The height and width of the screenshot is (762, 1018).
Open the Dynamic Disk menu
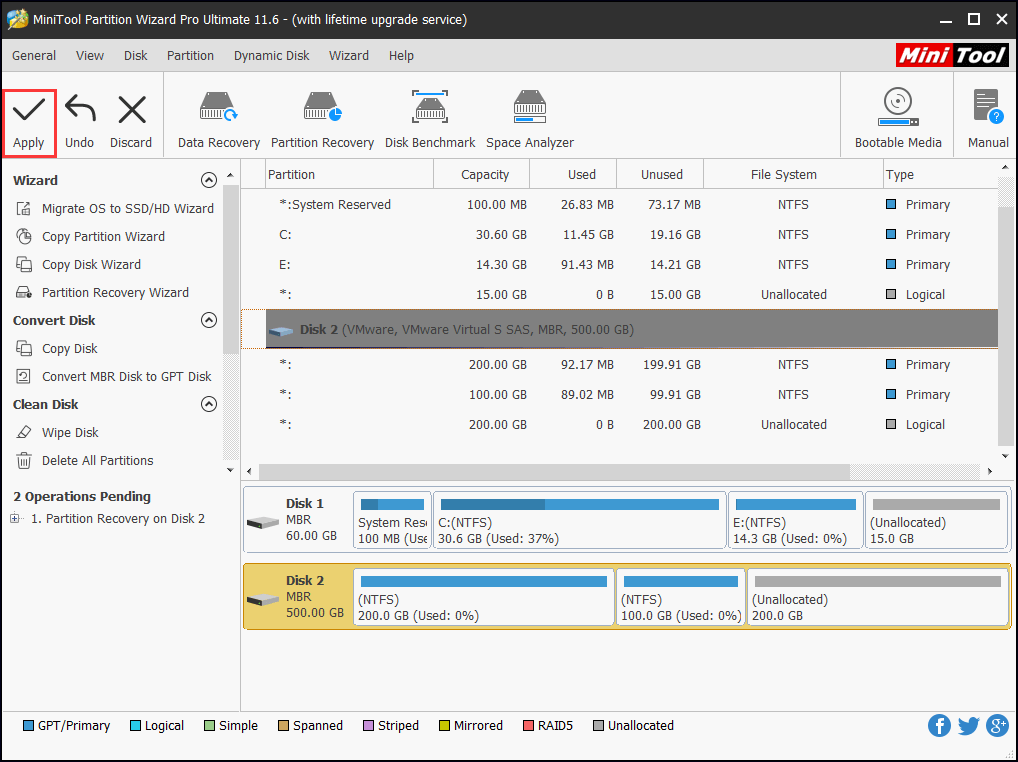click(271, 56)
